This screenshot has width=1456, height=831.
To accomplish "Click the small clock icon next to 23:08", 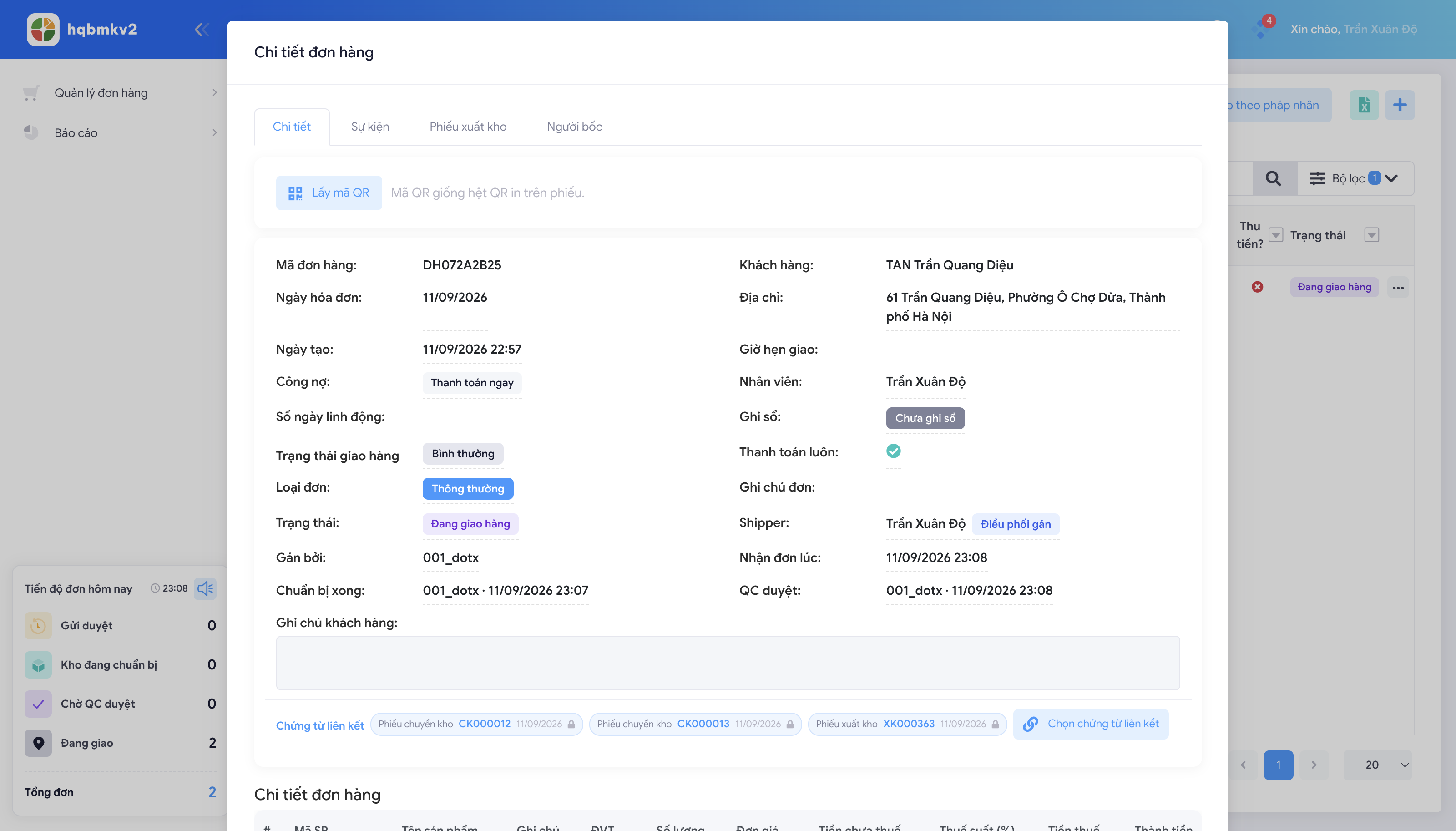I will pyautogui.click(x=155, y=588).
